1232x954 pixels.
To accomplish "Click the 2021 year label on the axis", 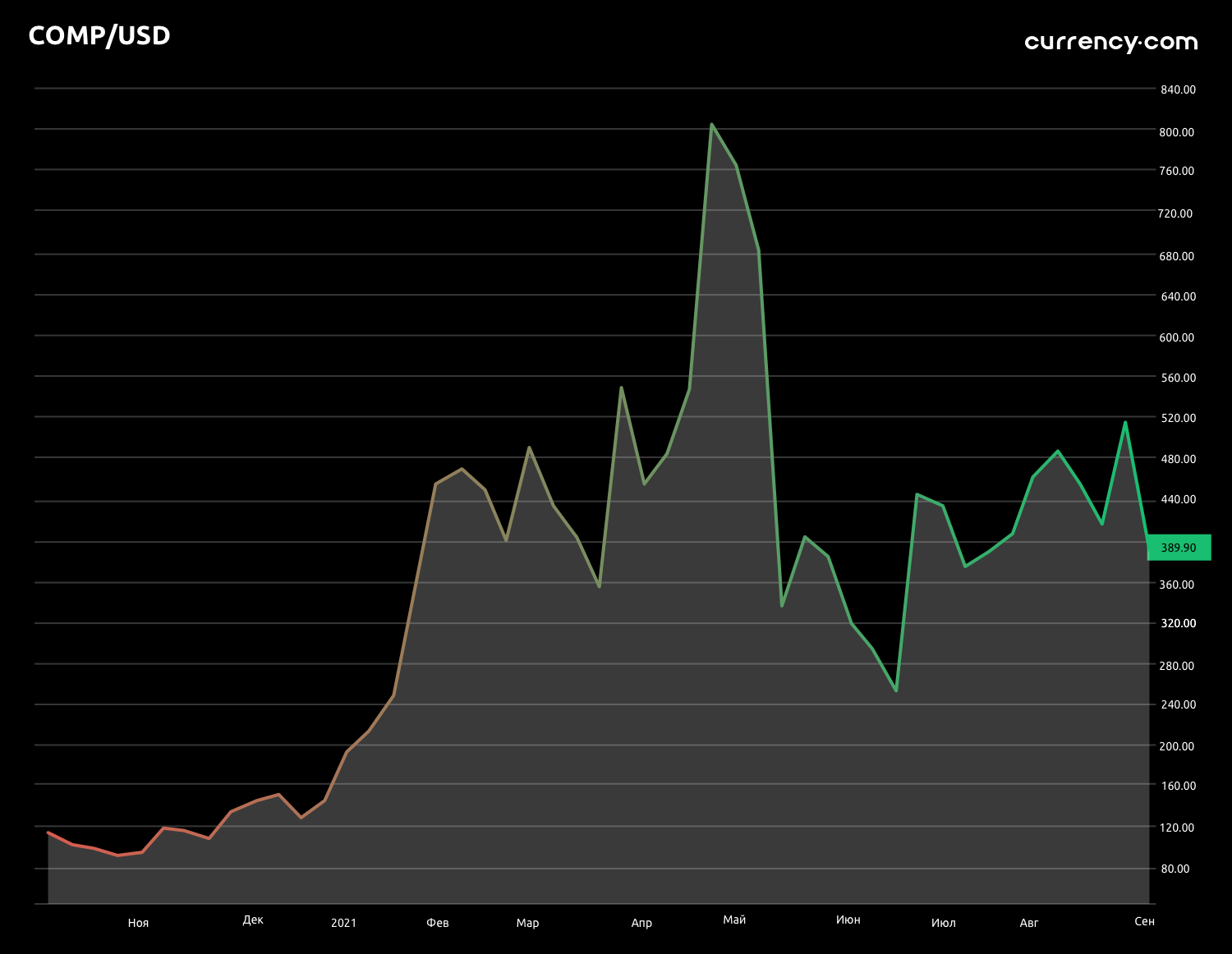I will [x=343, y=923].
